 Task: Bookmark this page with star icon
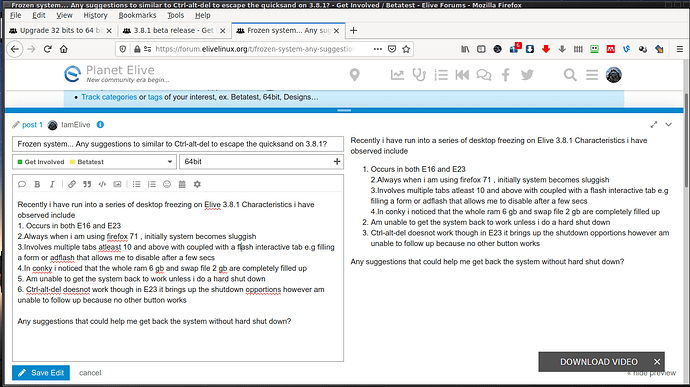406,49
